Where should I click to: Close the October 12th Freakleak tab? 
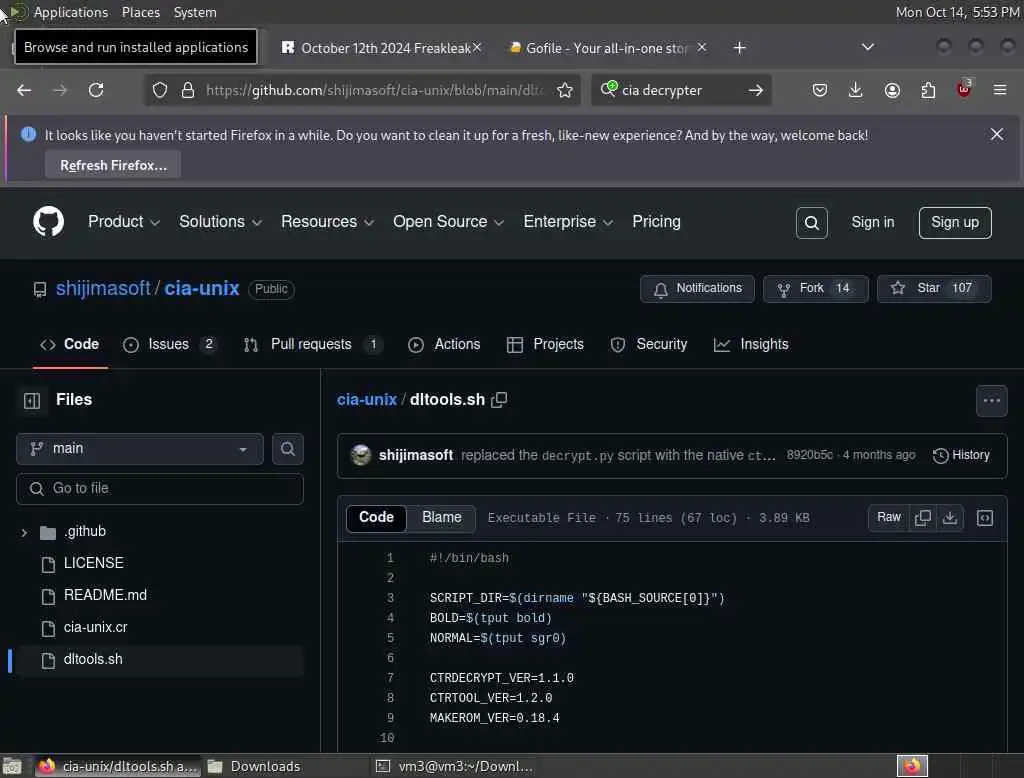(477, 47)
